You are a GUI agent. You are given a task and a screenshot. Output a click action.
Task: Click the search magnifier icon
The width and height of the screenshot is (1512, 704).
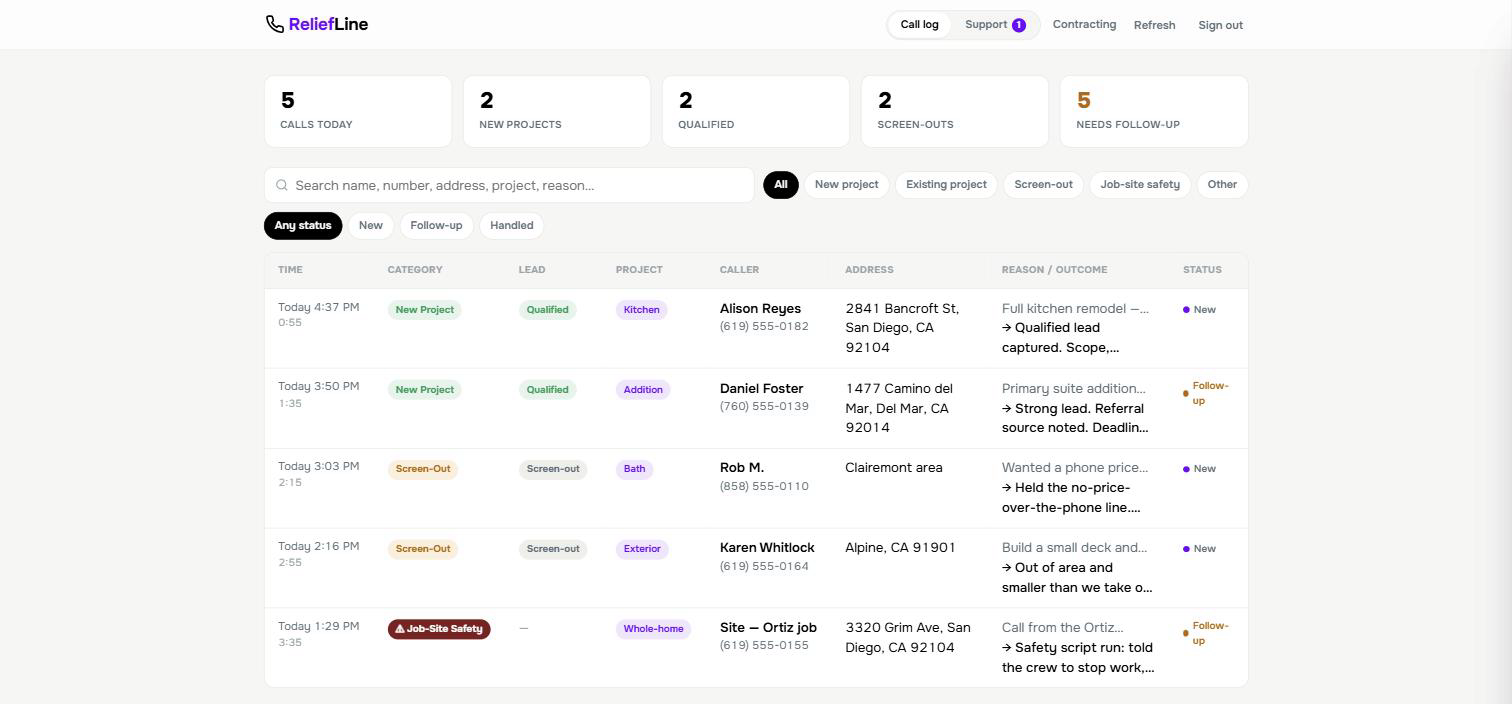coord(282,185)
